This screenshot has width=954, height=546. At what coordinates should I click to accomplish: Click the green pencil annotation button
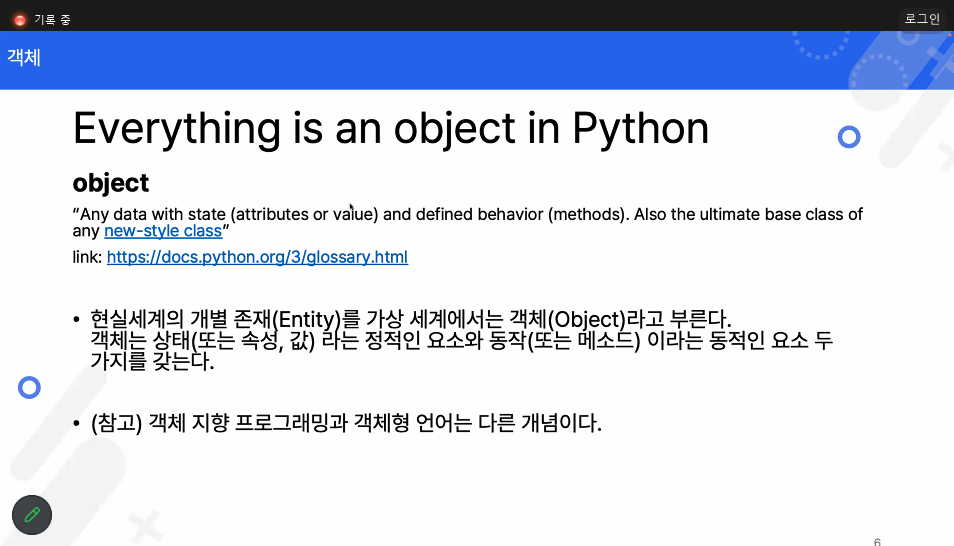point(32,515)
